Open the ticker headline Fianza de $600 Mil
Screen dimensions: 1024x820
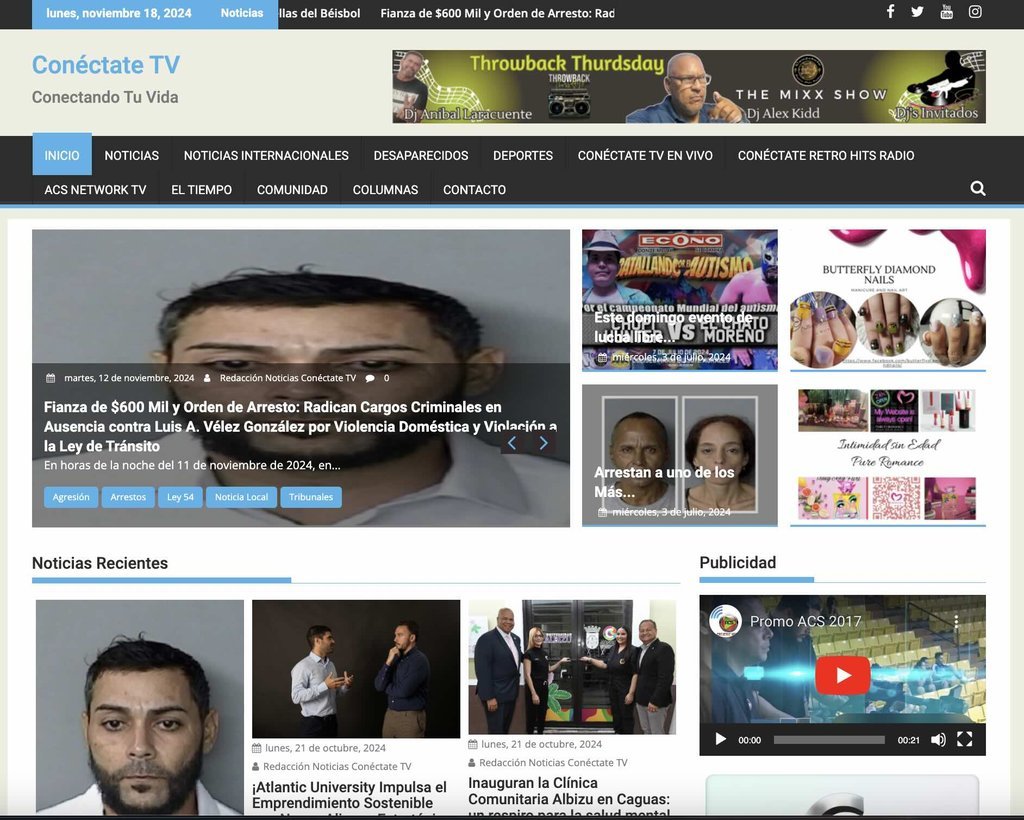coord(497,13)
